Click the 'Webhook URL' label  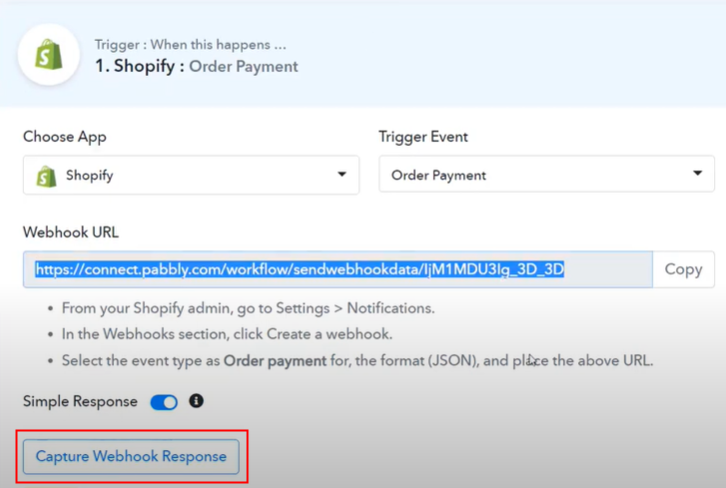[71, 232]
